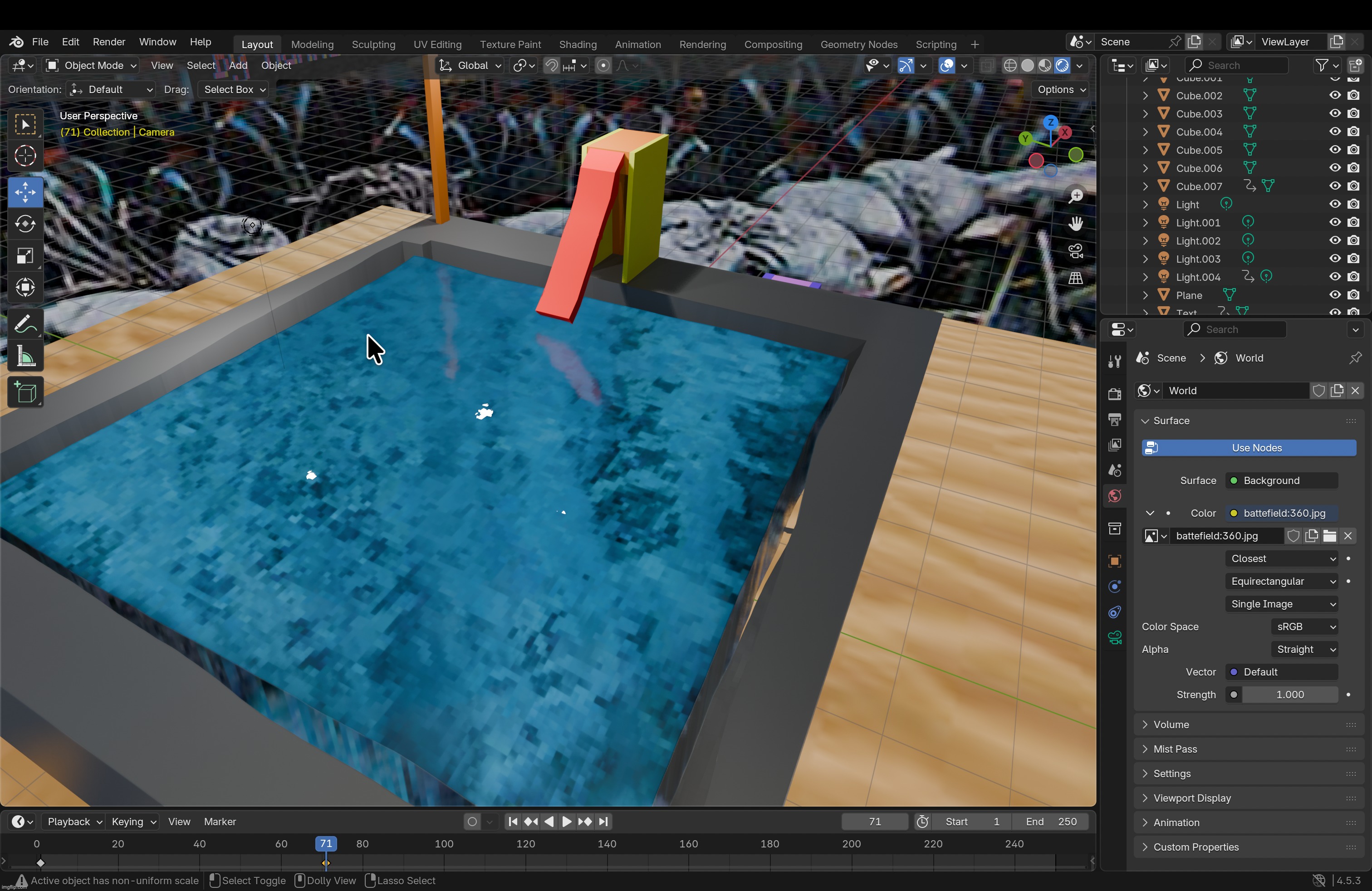The height and width of the screenshot is (891, 1372).
Task: Open the Add Cube tool
Action: (26, 392)
